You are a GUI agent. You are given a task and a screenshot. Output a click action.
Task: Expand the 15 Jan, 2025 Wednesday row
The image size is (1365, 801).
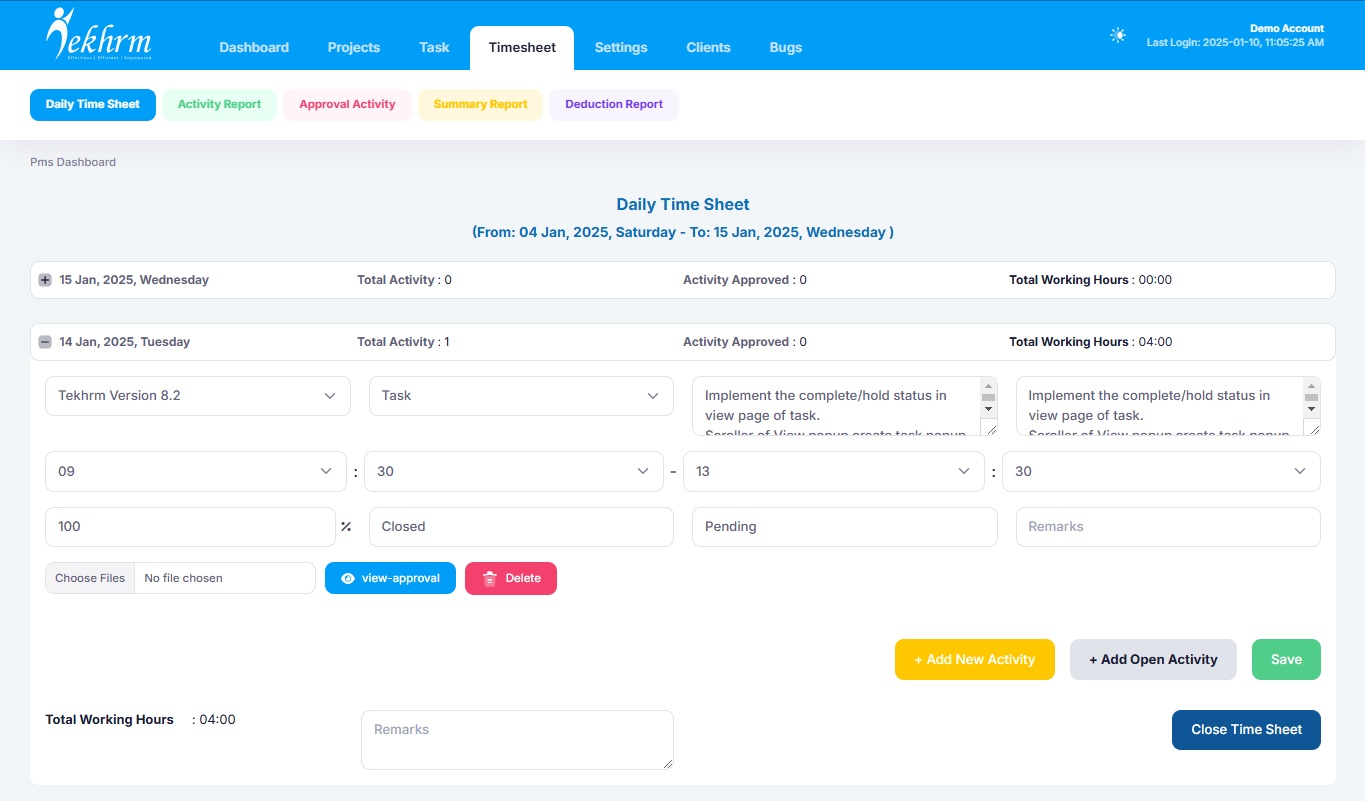point(45,280)
